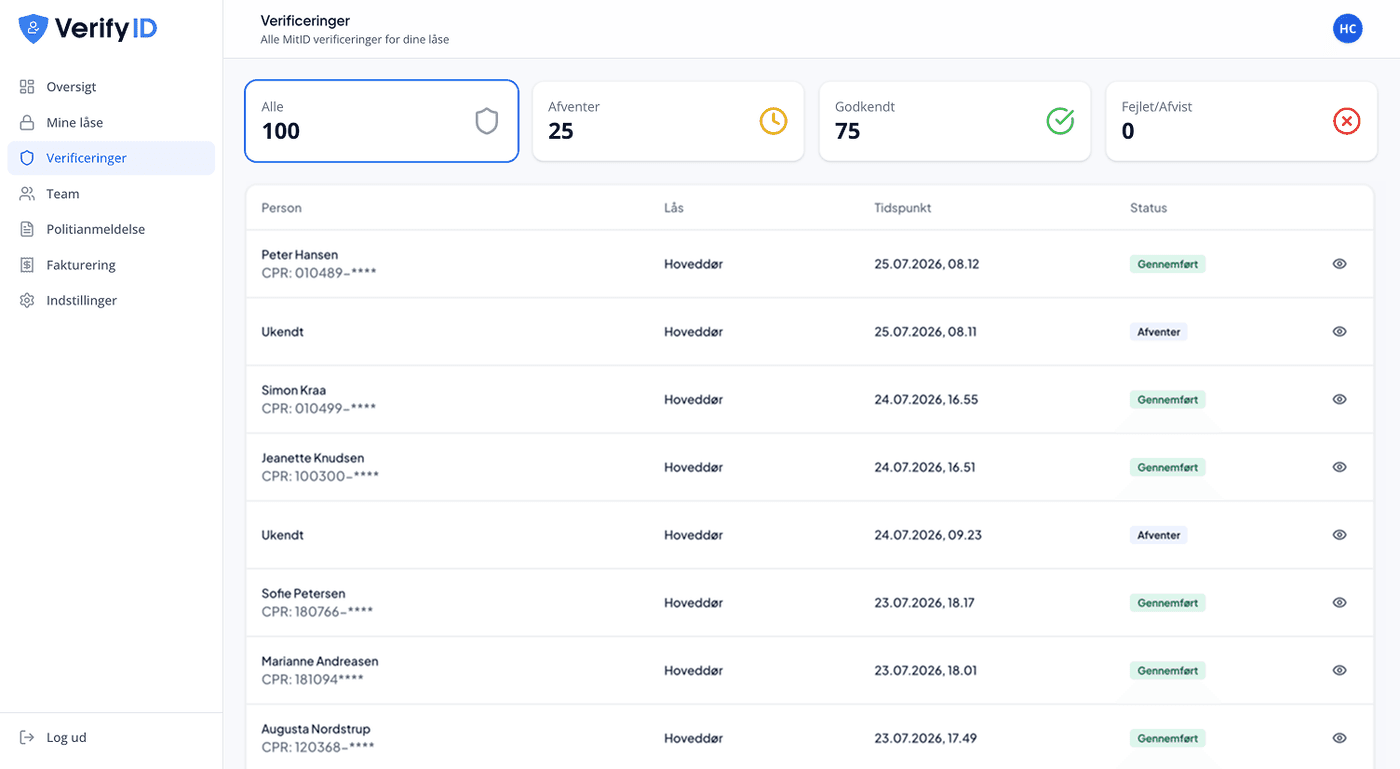Click the Fakturering invoice icon

pos(27,265)
